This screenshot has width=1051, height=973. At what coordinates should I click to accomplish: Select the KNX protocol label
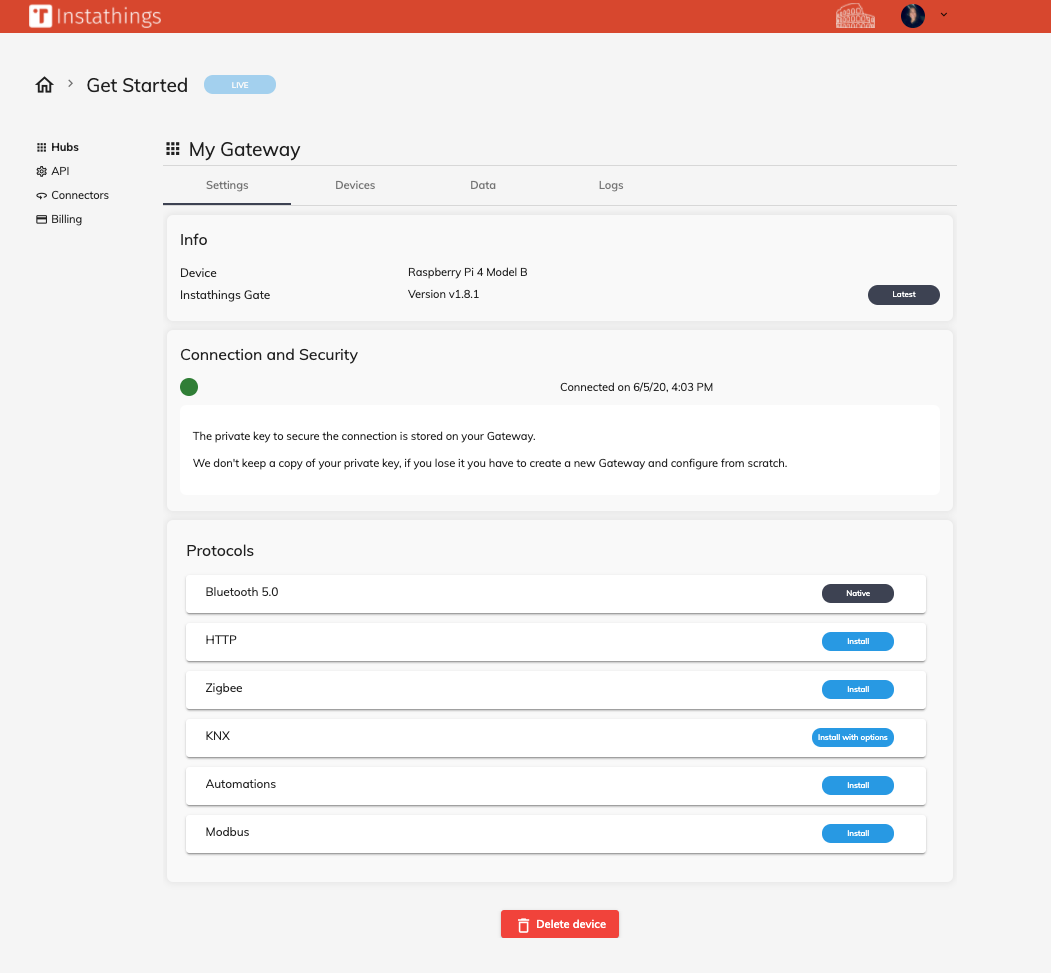(217, 736)
